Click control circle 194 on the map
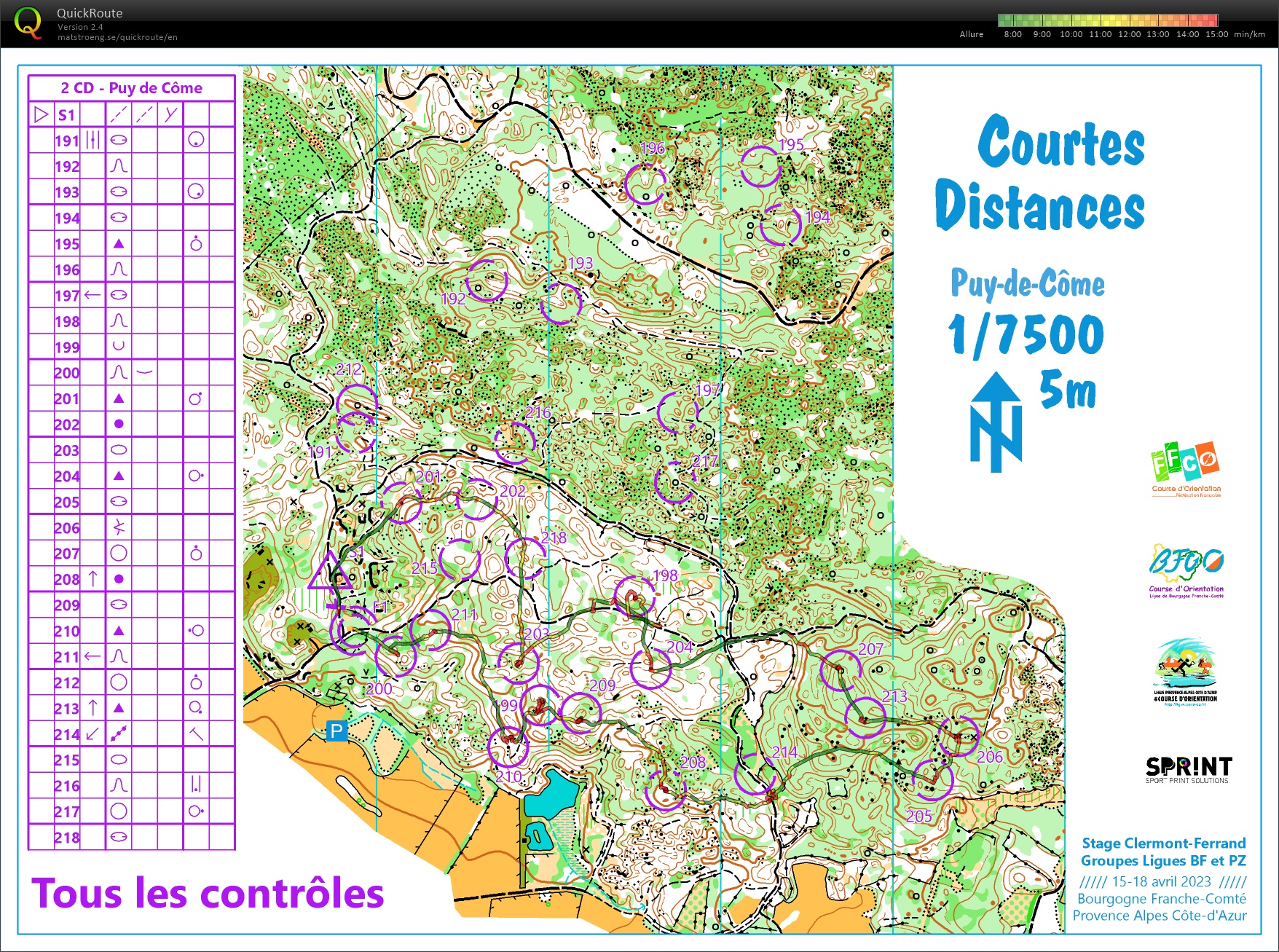Viewport: 1279px width, 952px height. click(781, 225)
